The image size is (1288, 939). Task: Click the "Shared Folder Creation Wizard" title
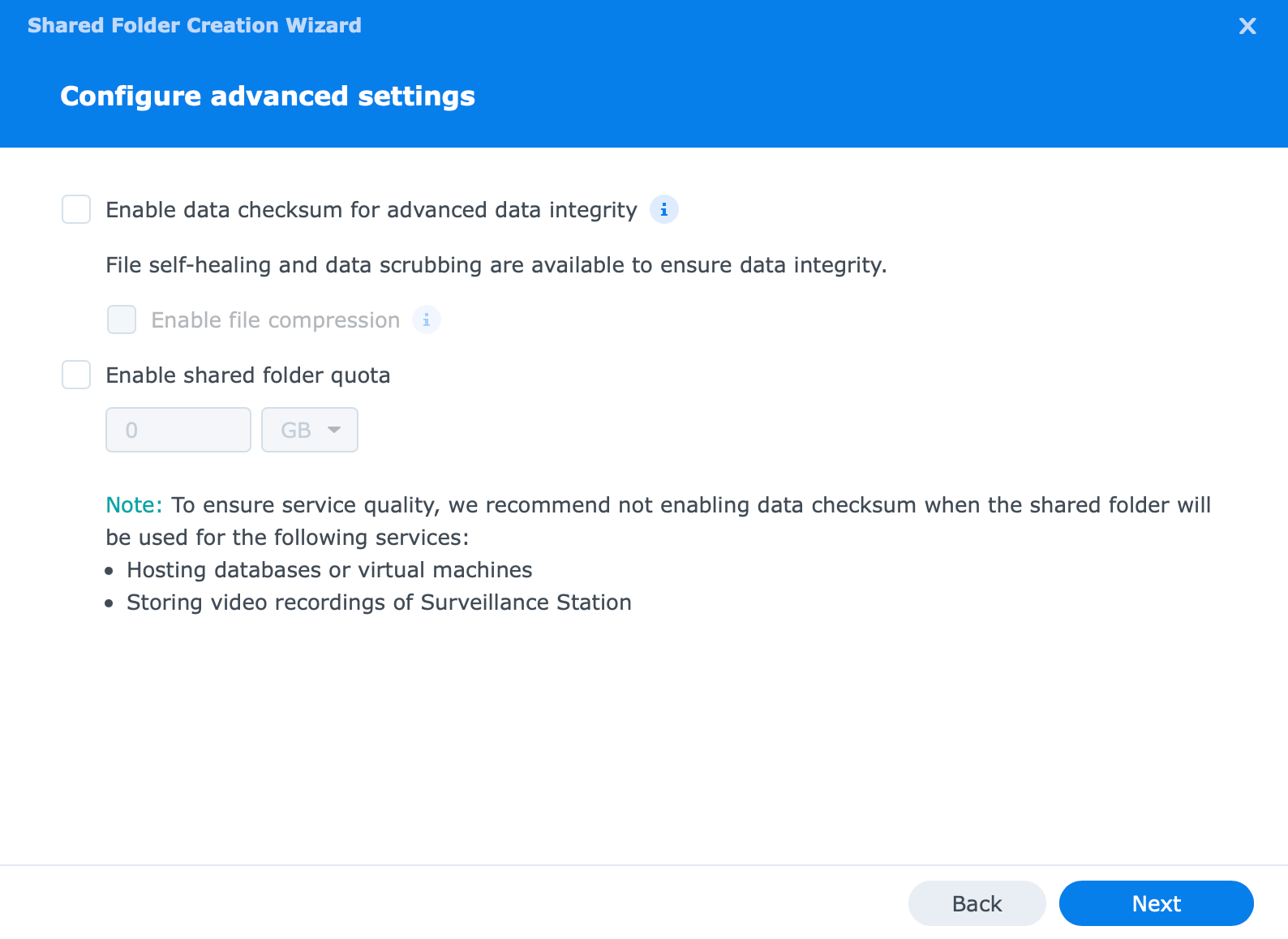click(x=195, y=25)
